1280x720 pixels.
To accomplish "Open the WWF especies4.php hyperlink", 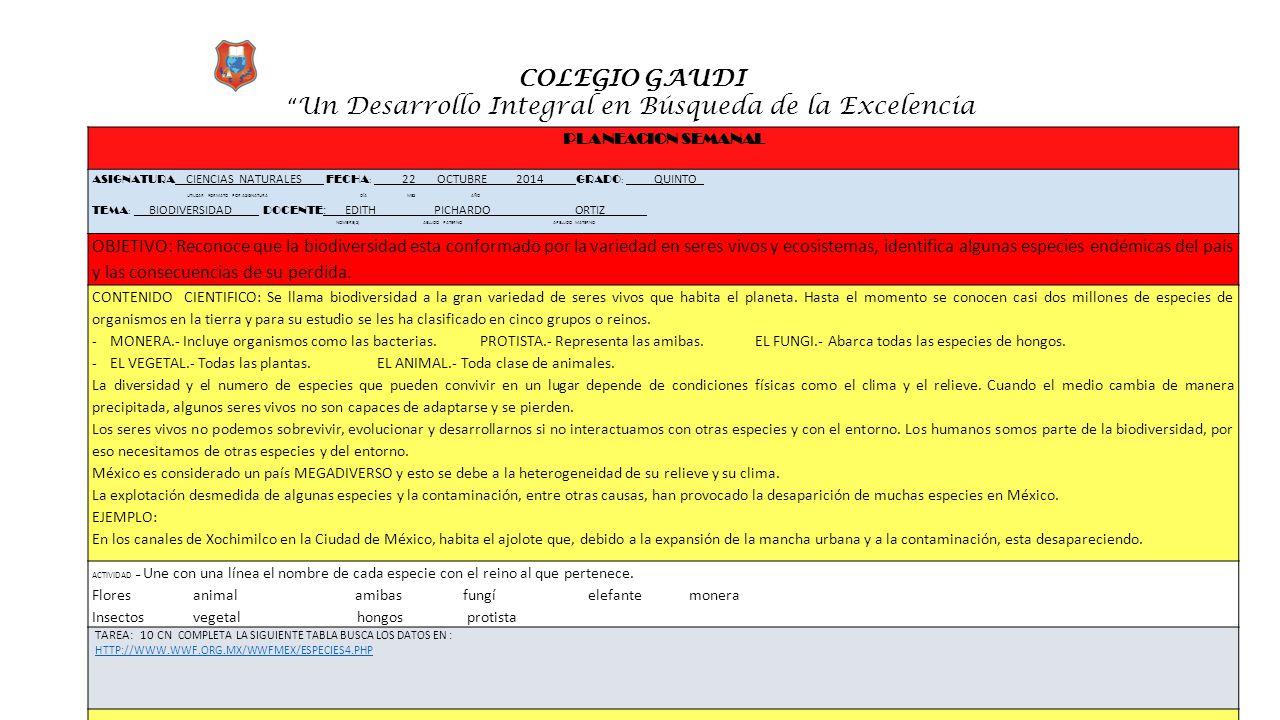I will click(x=234, y=650).
